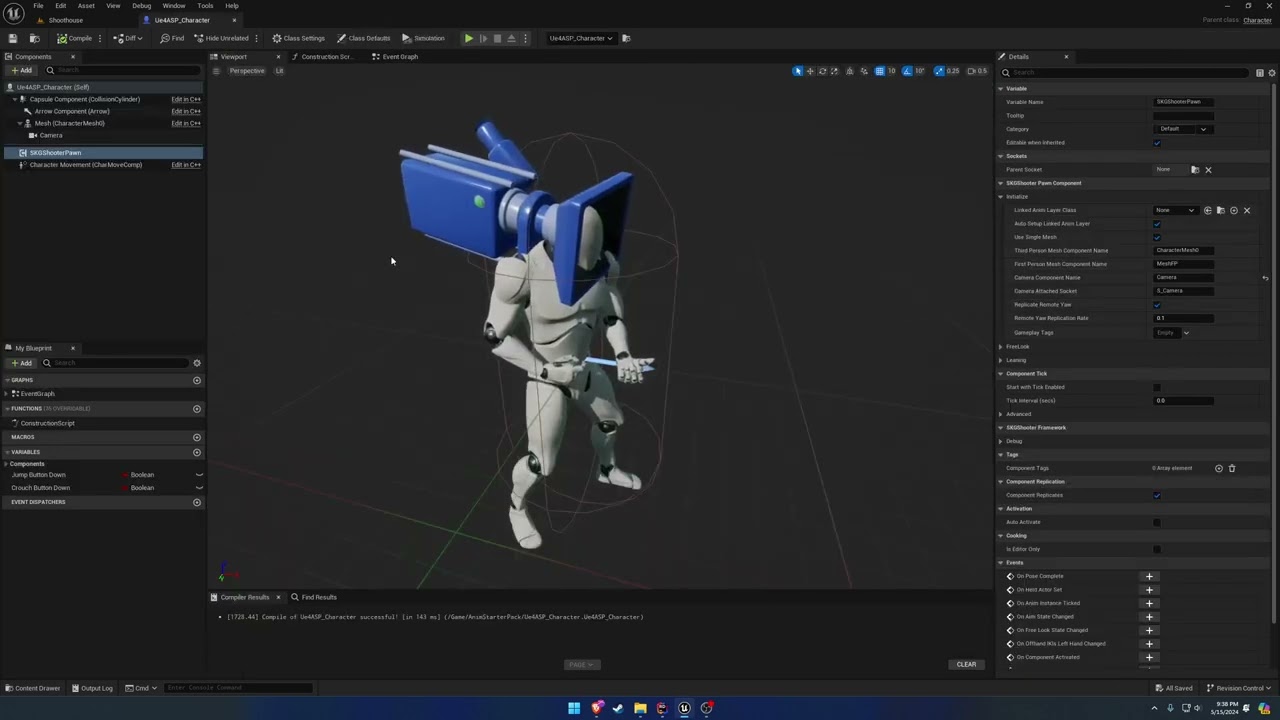Click the Find button

coord(172,38)
